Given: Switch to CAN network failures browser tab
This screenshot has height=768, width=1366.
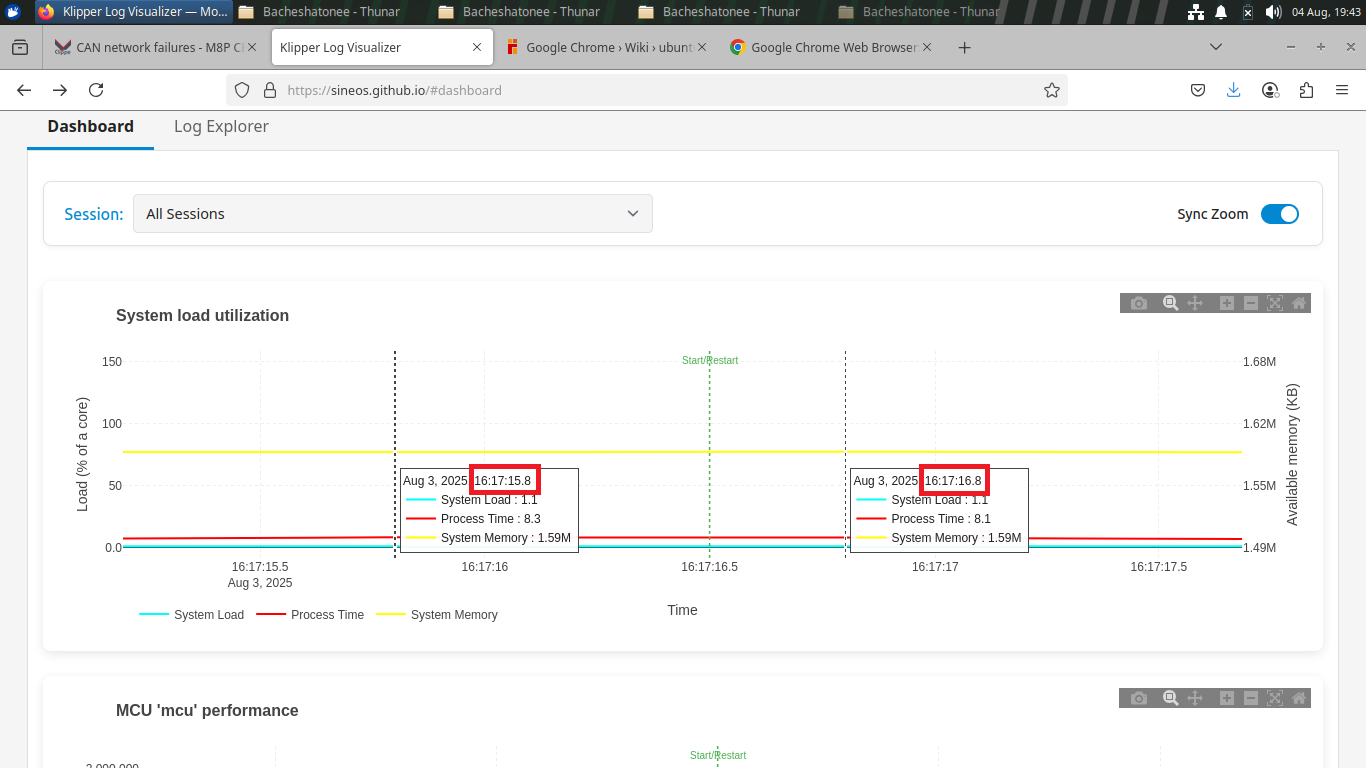Looking at the screenshot, I should tap(156, 47).
